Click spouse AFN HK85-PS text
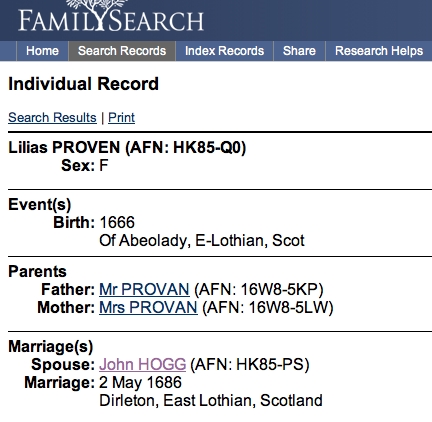The width and height of the screenshot is (432, 422). coord(250,364)
